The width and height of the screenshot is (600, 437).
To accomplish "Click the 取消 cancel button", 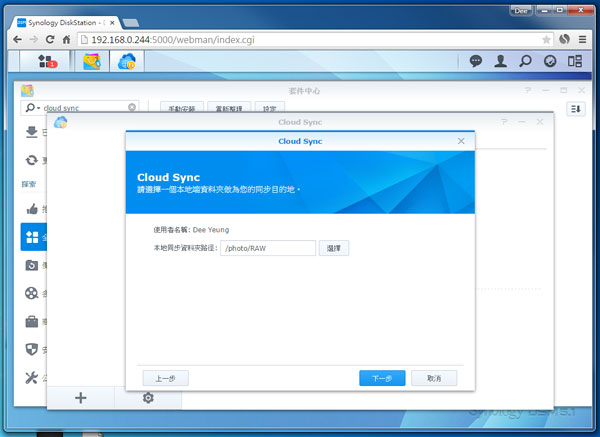I will pos(433,378).
